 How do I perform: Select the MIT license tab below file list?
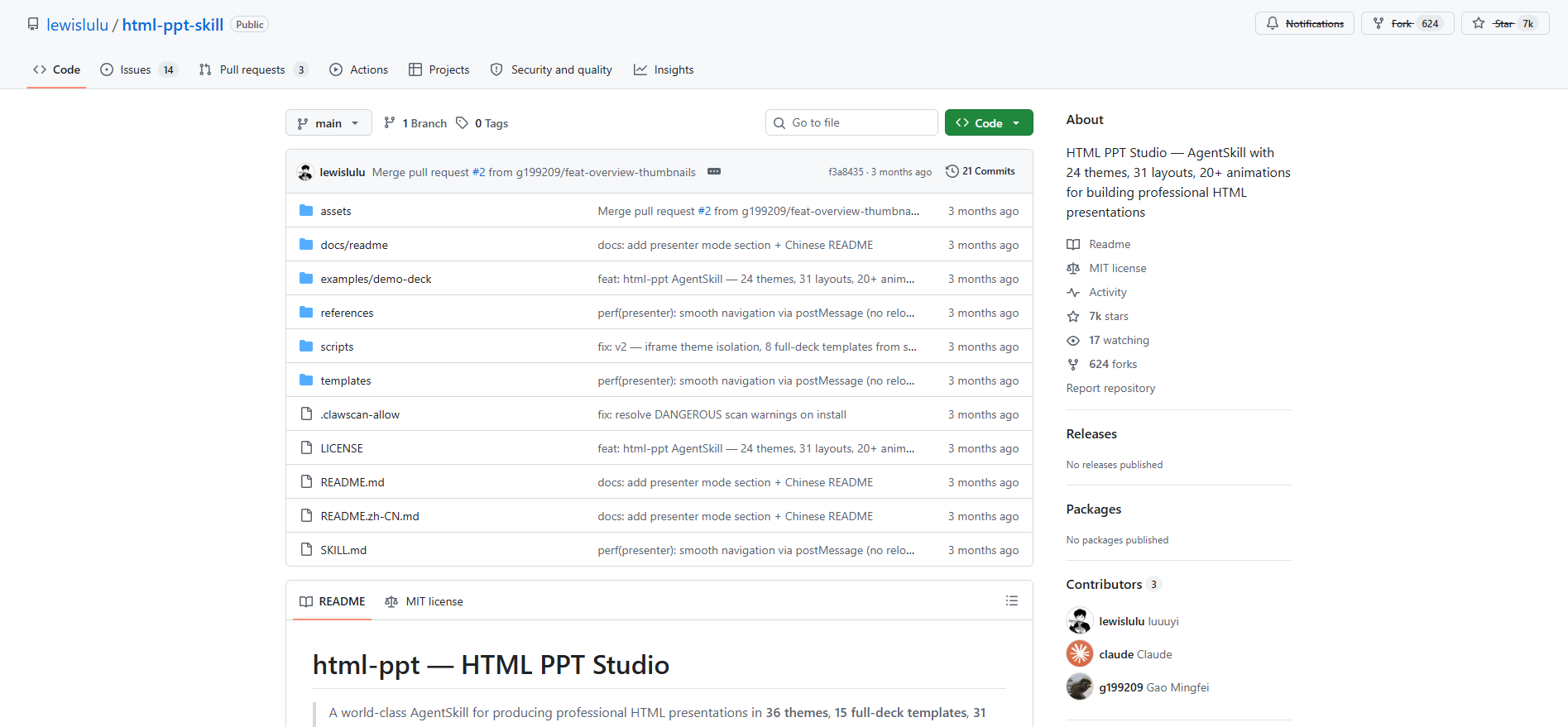[424, 601]
